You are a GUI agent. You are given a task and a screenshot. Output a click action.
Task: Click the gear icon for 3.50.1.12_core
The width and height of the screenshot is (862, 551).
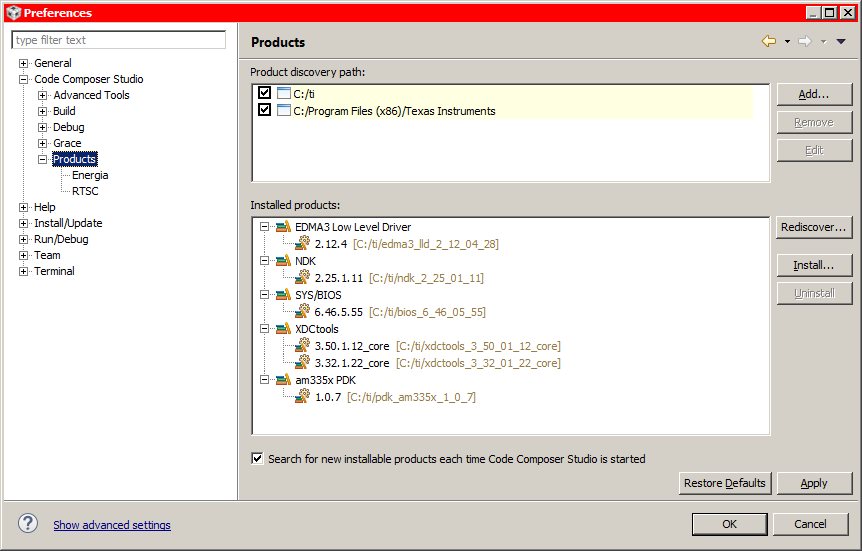pos(302,345)
